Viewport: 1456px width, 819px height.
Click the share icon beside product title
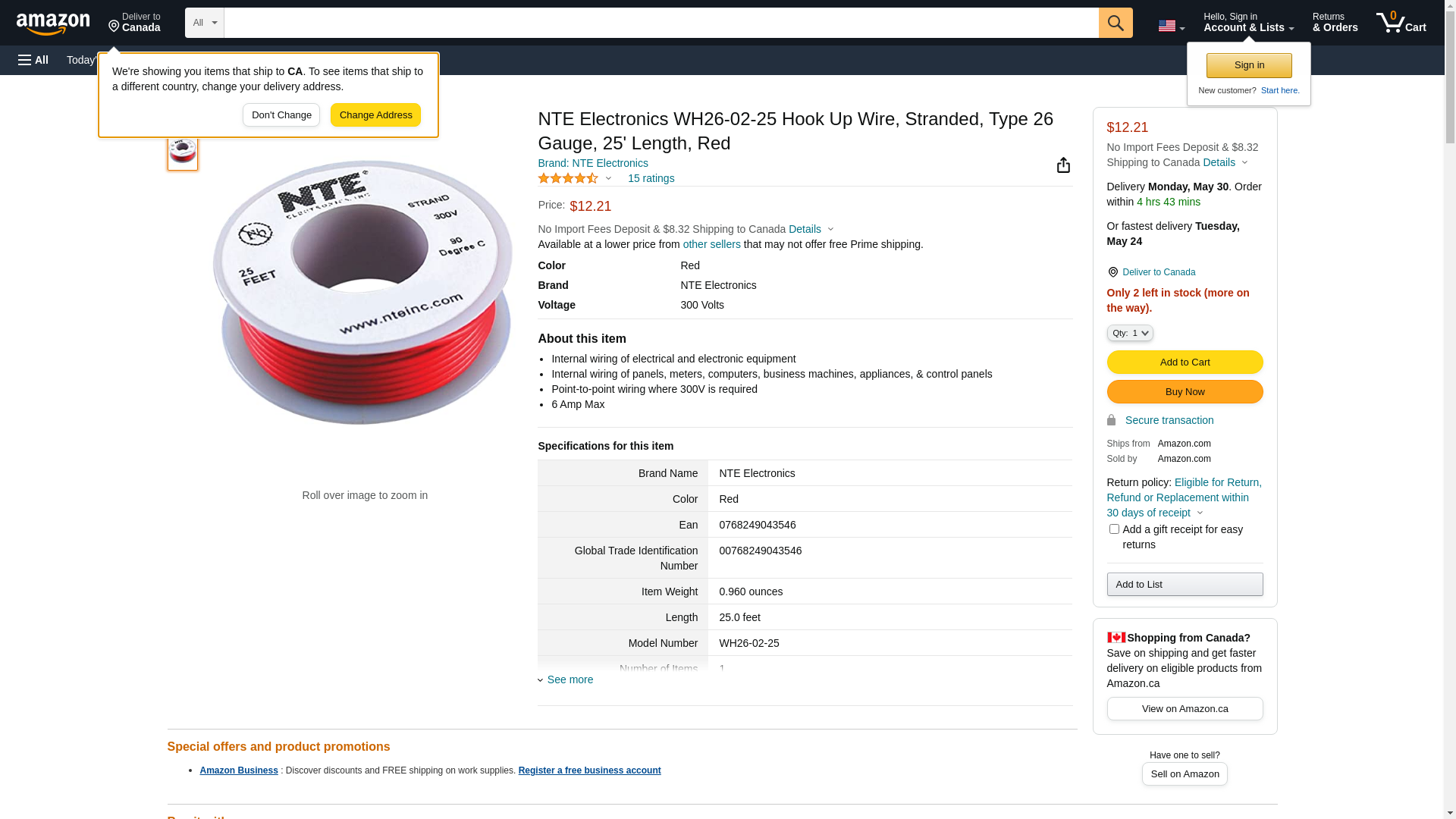click(x=1063, y=165)
